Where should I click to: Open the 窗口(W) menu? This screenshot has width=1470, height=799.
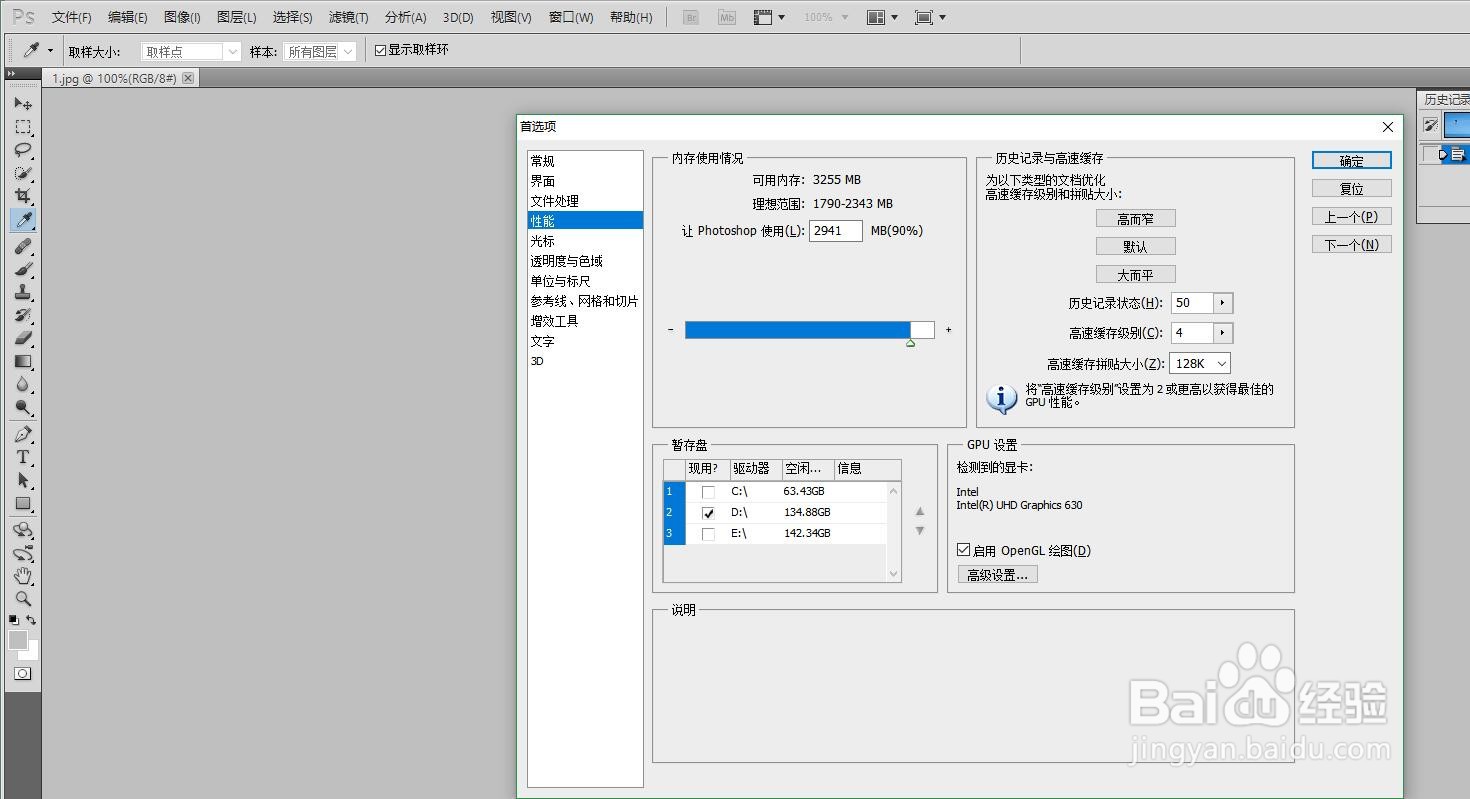click(571, 17)
